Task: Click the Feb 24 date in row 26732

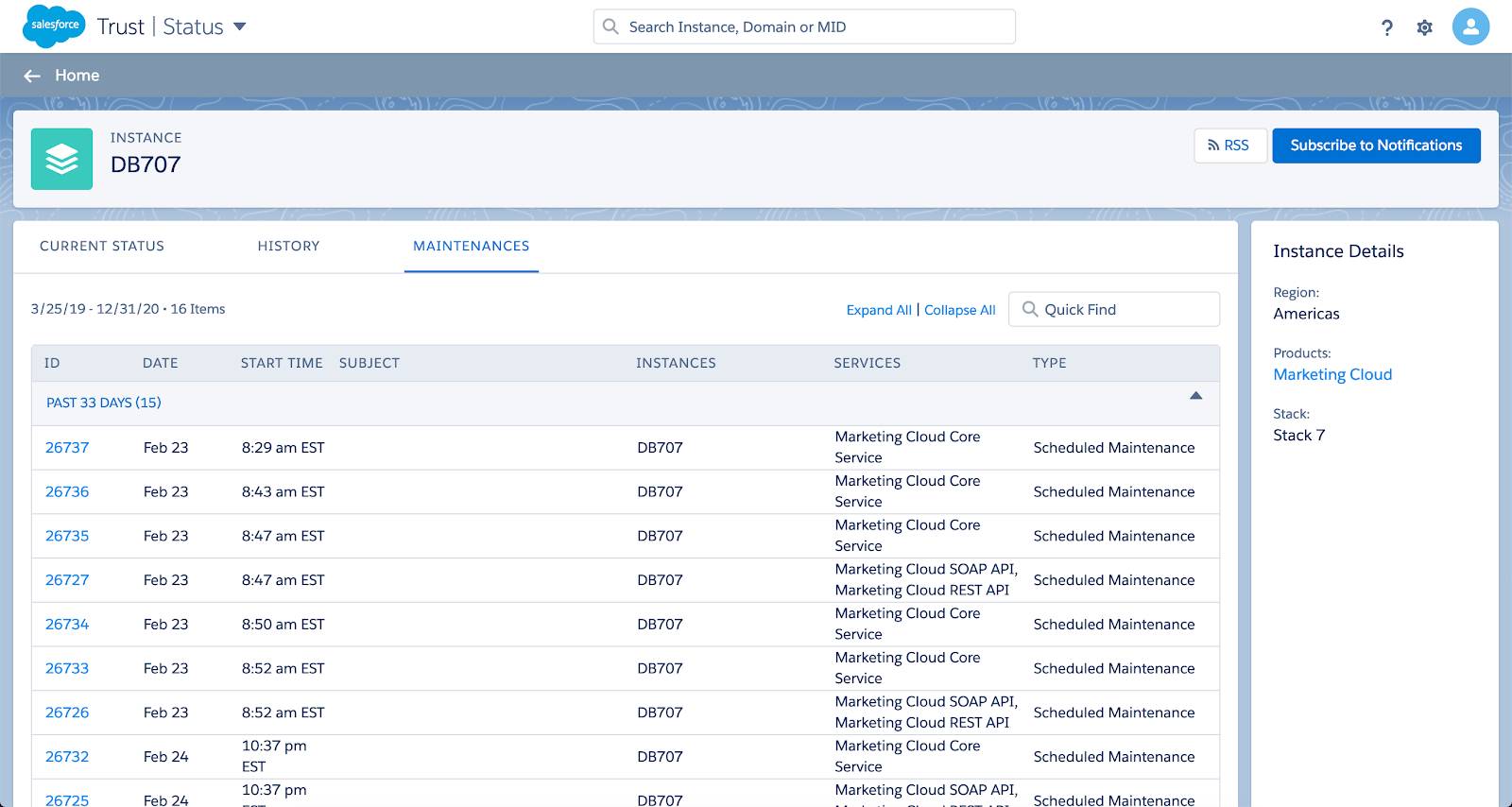Action: point(166,756)
